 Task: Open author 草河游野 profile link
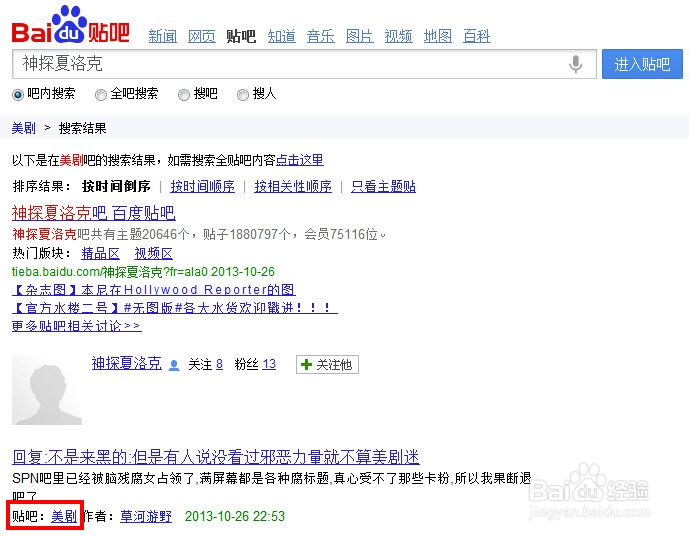pos(146,516)
